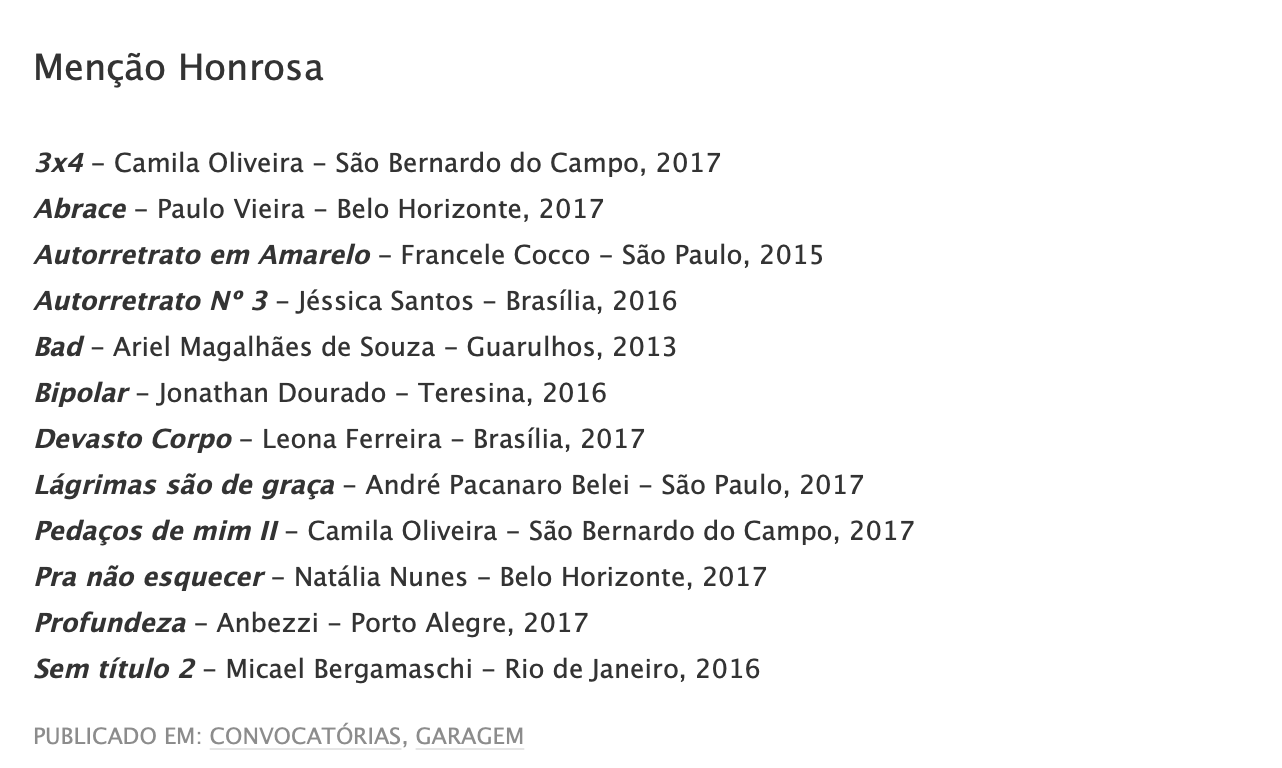
Task: Click the Menção Honrosa heading
Action: (x=178, y=68)
